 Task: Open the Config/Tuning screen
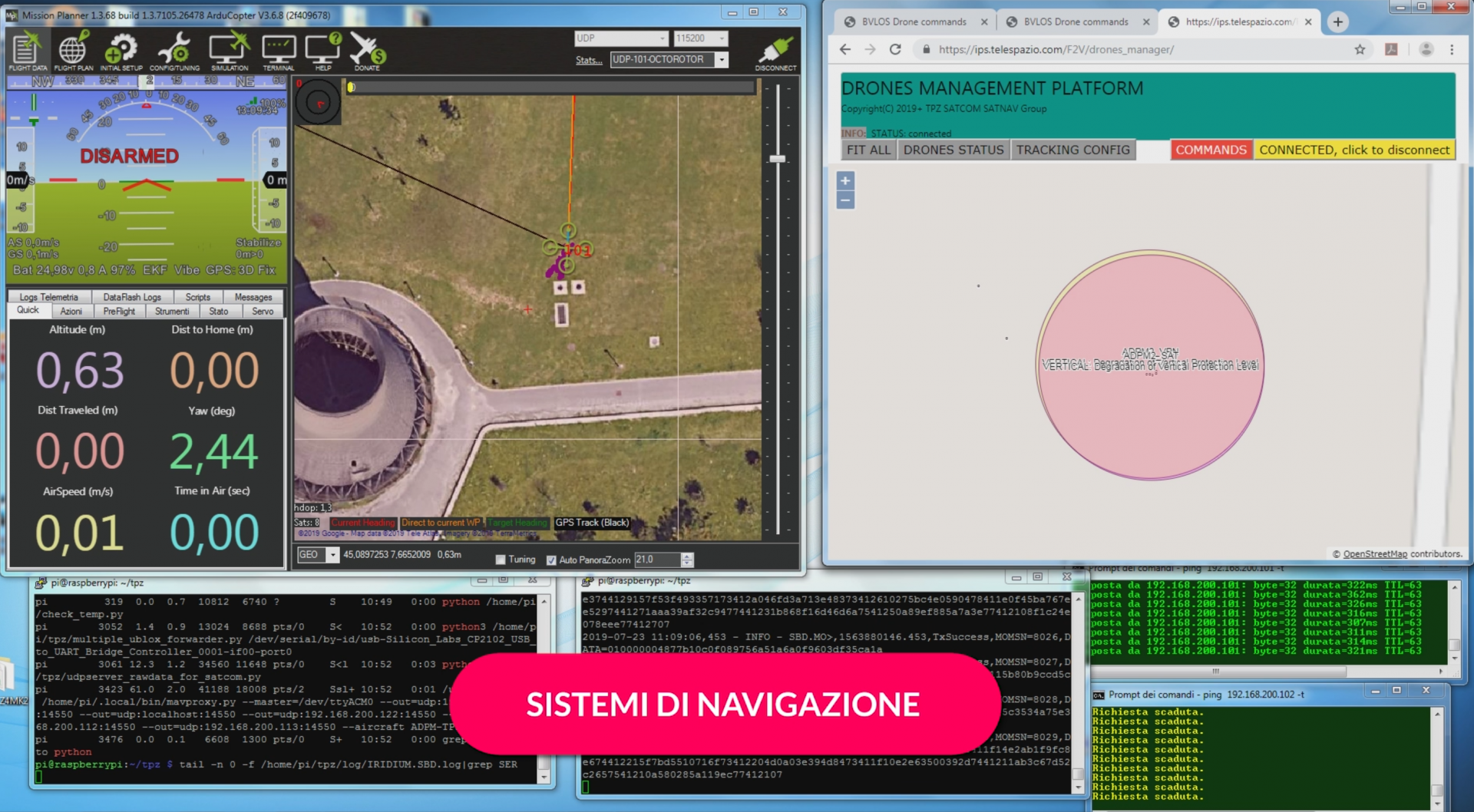pos(174,51)
